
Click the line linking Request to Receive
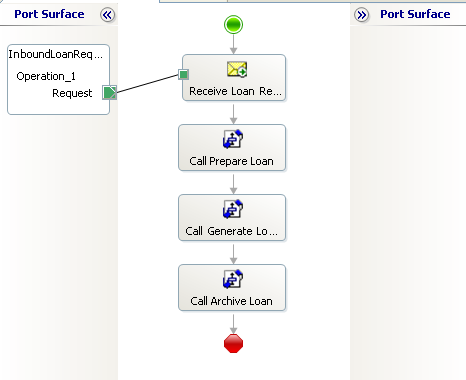pos(148,84)
